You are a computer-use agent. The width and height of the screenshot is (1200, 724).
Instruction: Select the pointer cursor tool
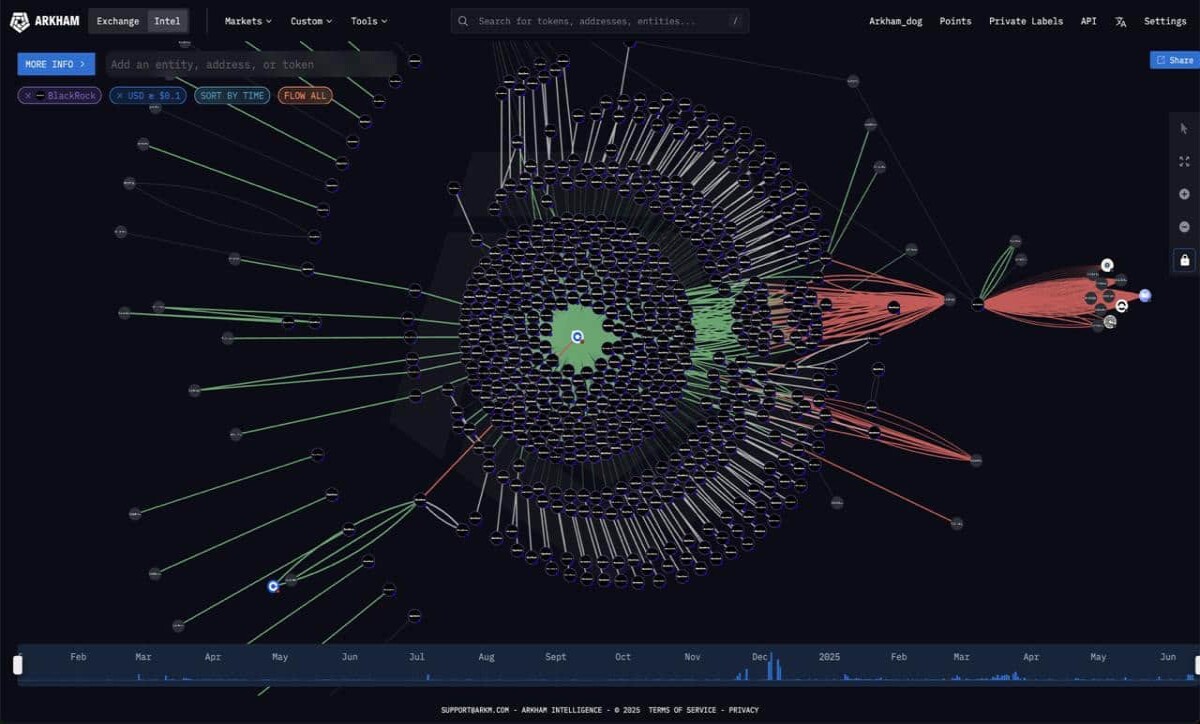click(1184, 128)
